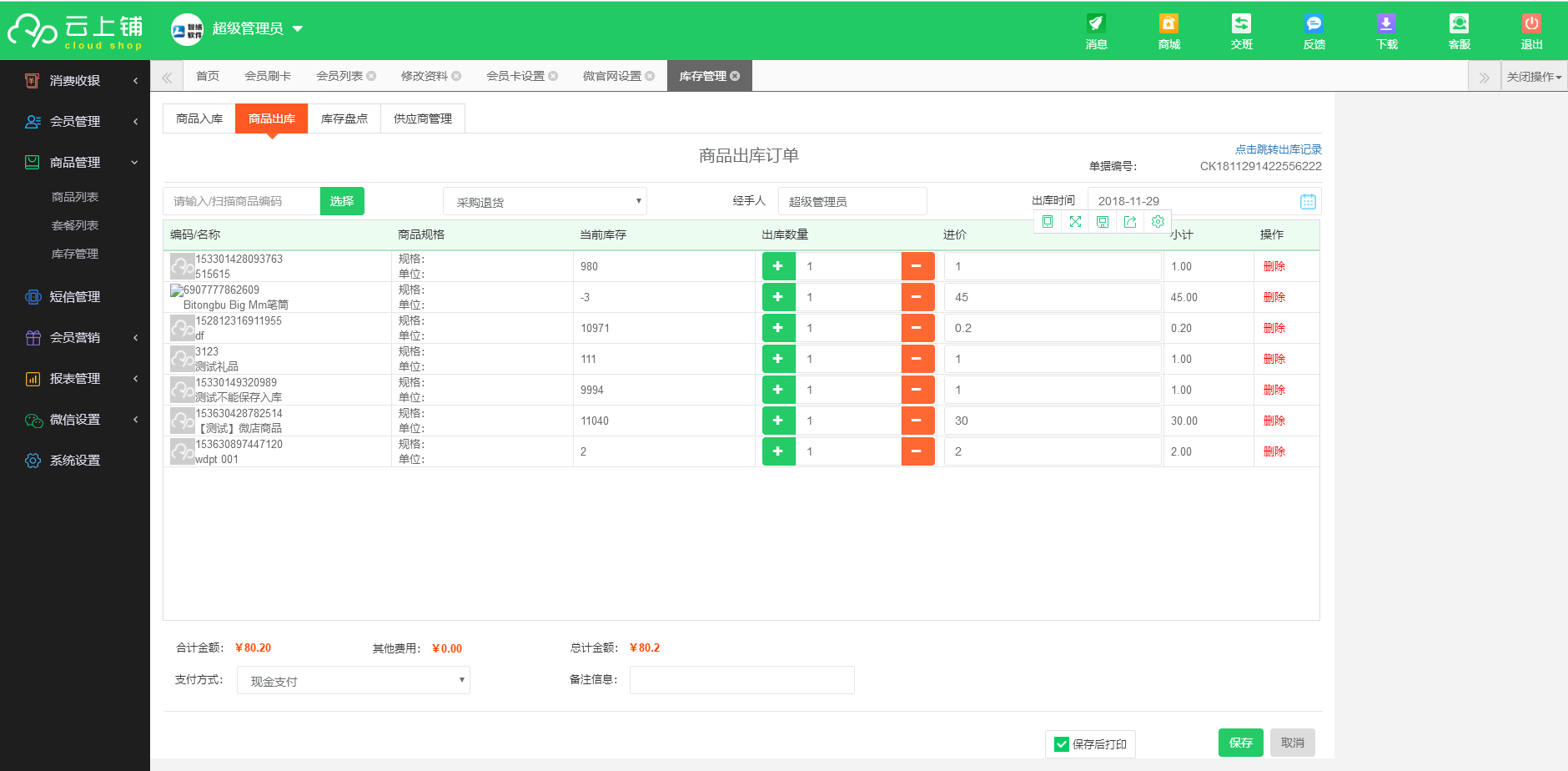Viewport: 1568px width, 771px height.
Task: Edit the 进价 field showing 45
Action: pos(1053,297)
